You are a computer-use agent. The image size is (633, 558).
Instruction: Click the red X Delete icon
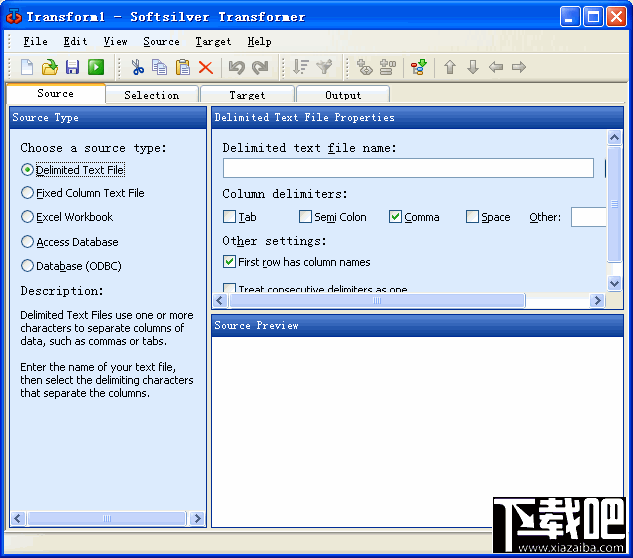(x=206, y=67)
